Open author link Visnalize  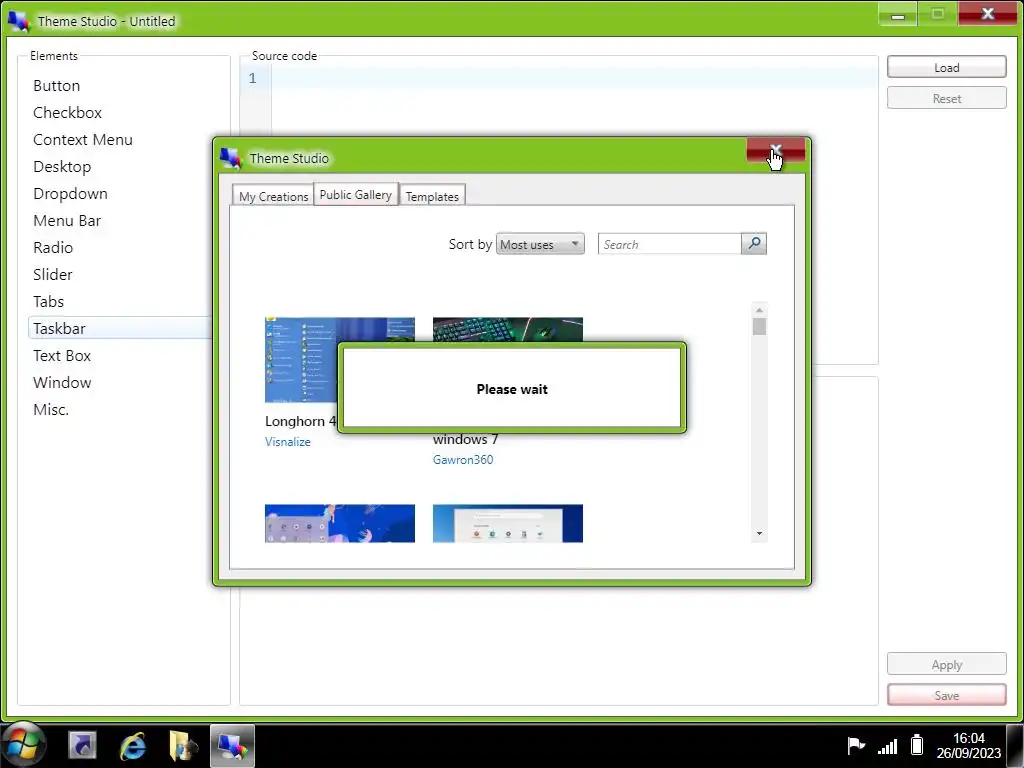pyautogui.click(x=288, y=441)
